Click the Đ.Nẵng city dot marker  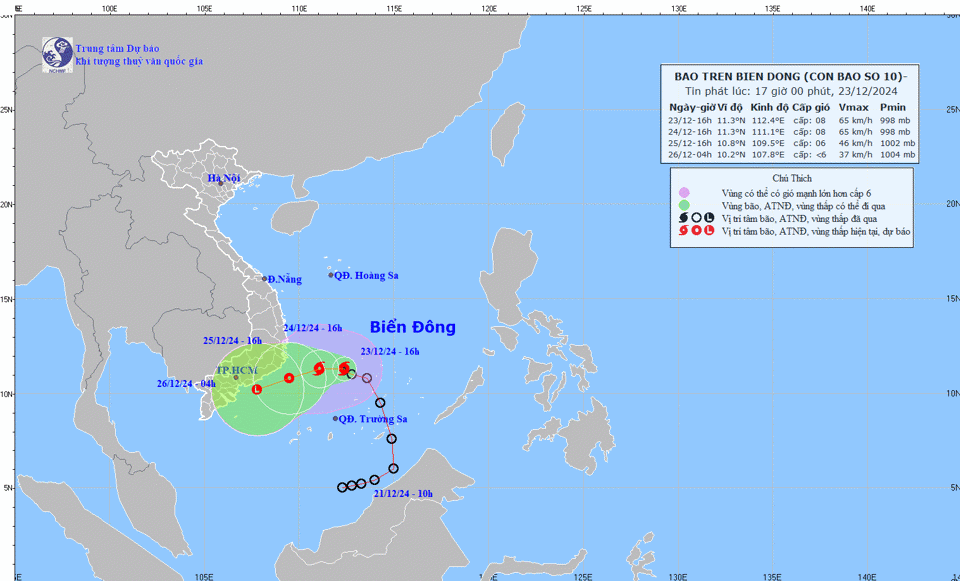pos(264,279)
